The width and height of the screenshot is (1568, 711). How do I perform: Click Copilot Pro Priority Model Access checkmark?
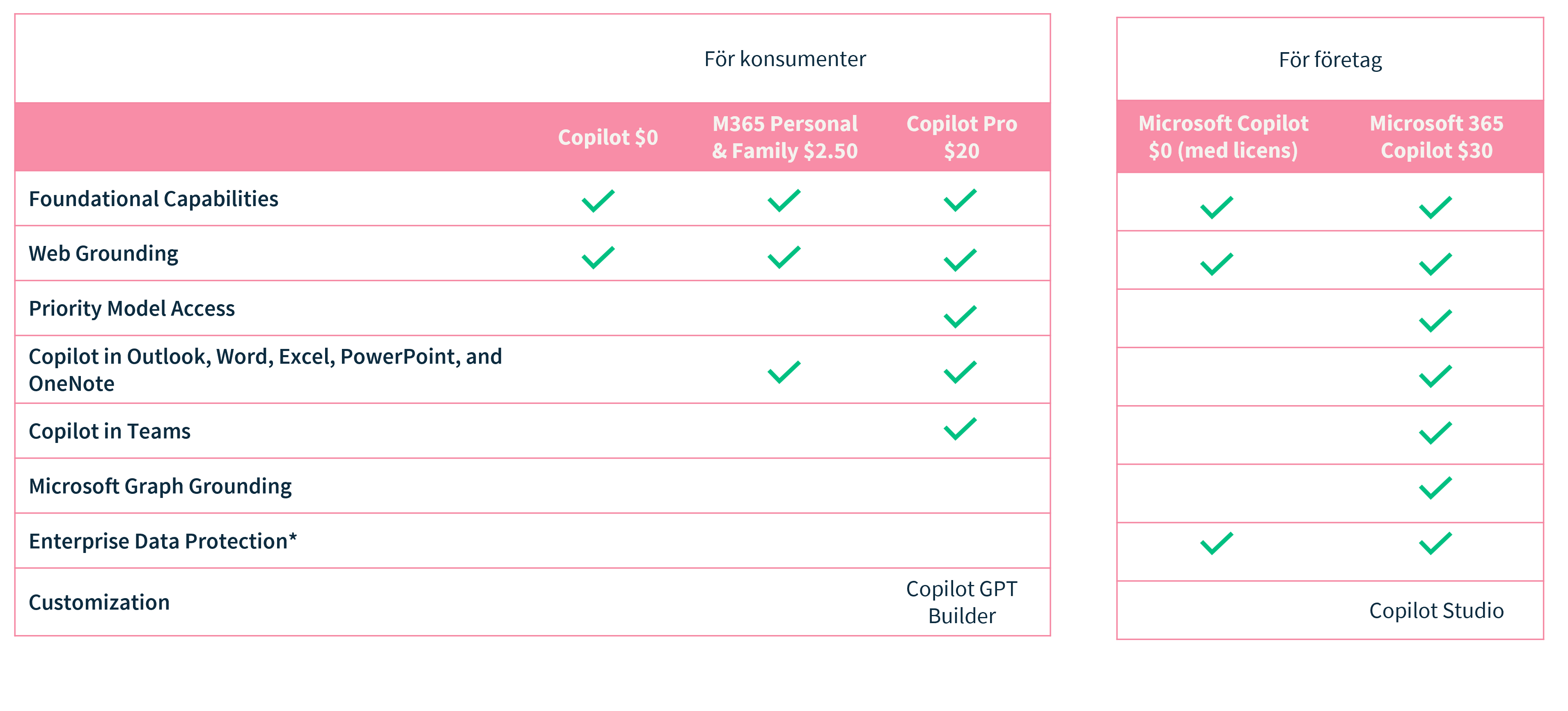tap(960, 317)
